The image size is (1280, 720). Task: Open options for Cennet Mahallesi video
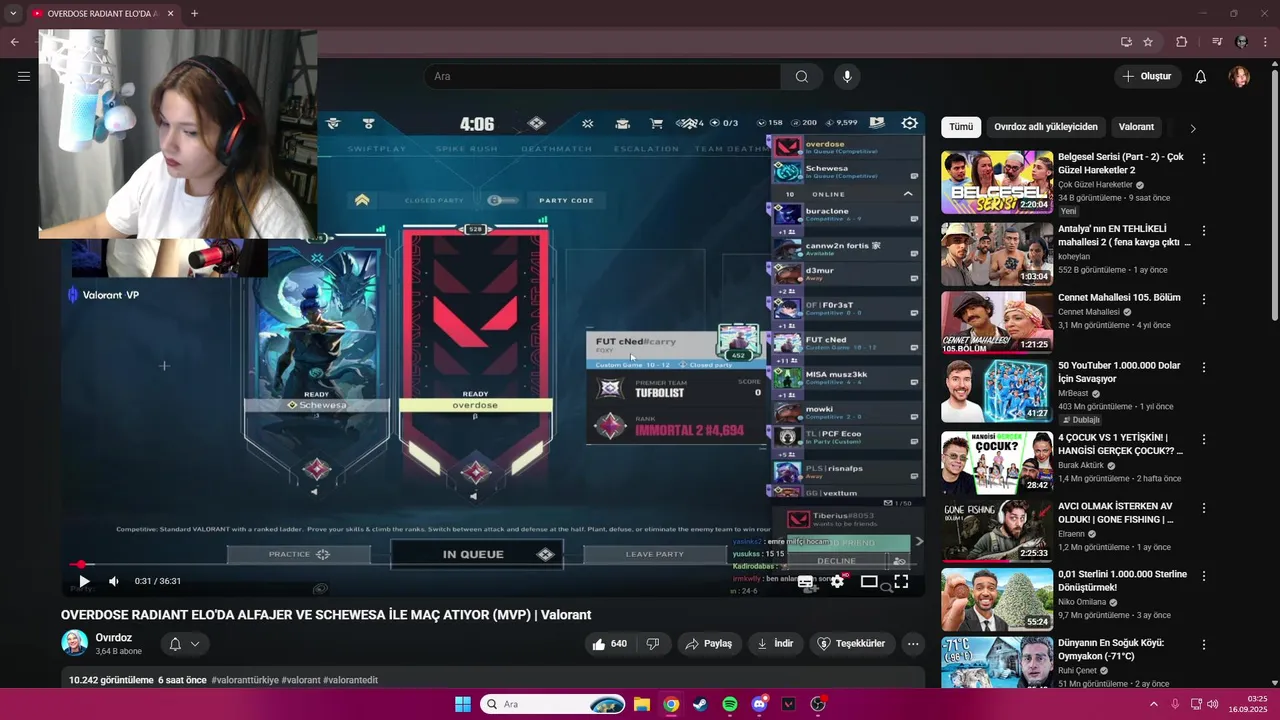click(x=1204, y=299)
